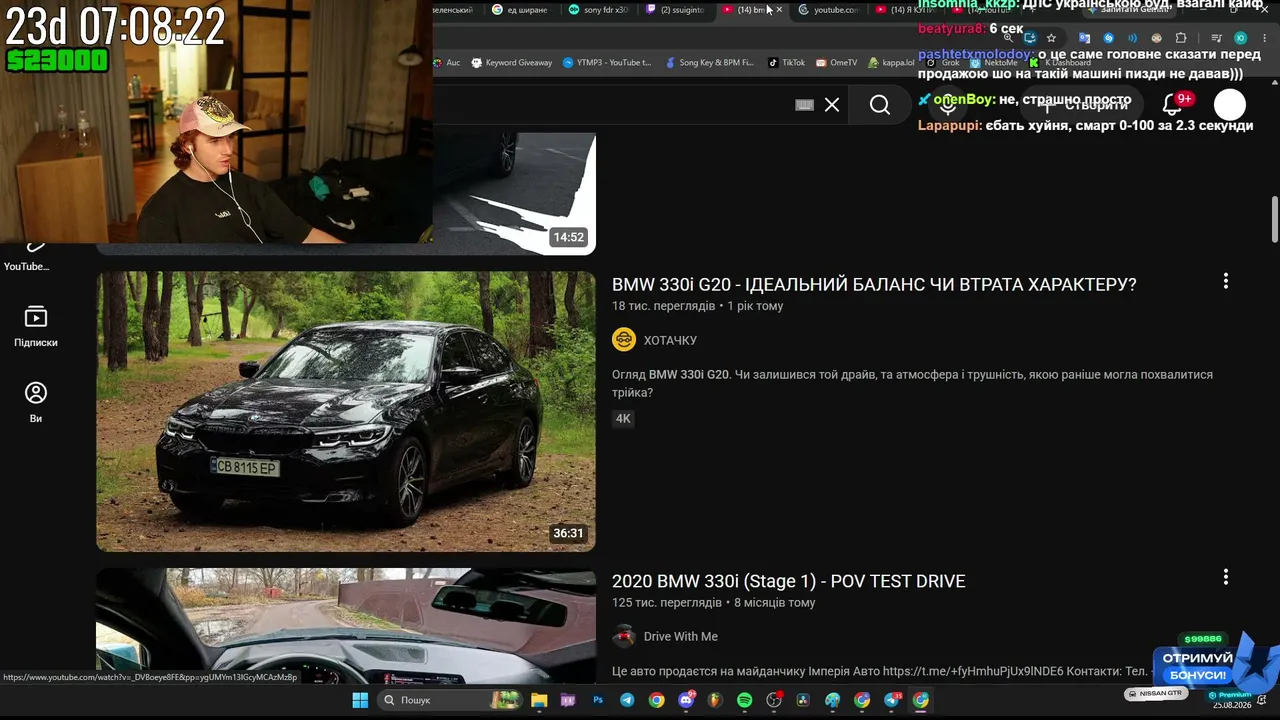The height and width of the screenshot is (720, 1280).
Task: Open the ХОТАЧКУ channel name link
Action: pos(670,340)
